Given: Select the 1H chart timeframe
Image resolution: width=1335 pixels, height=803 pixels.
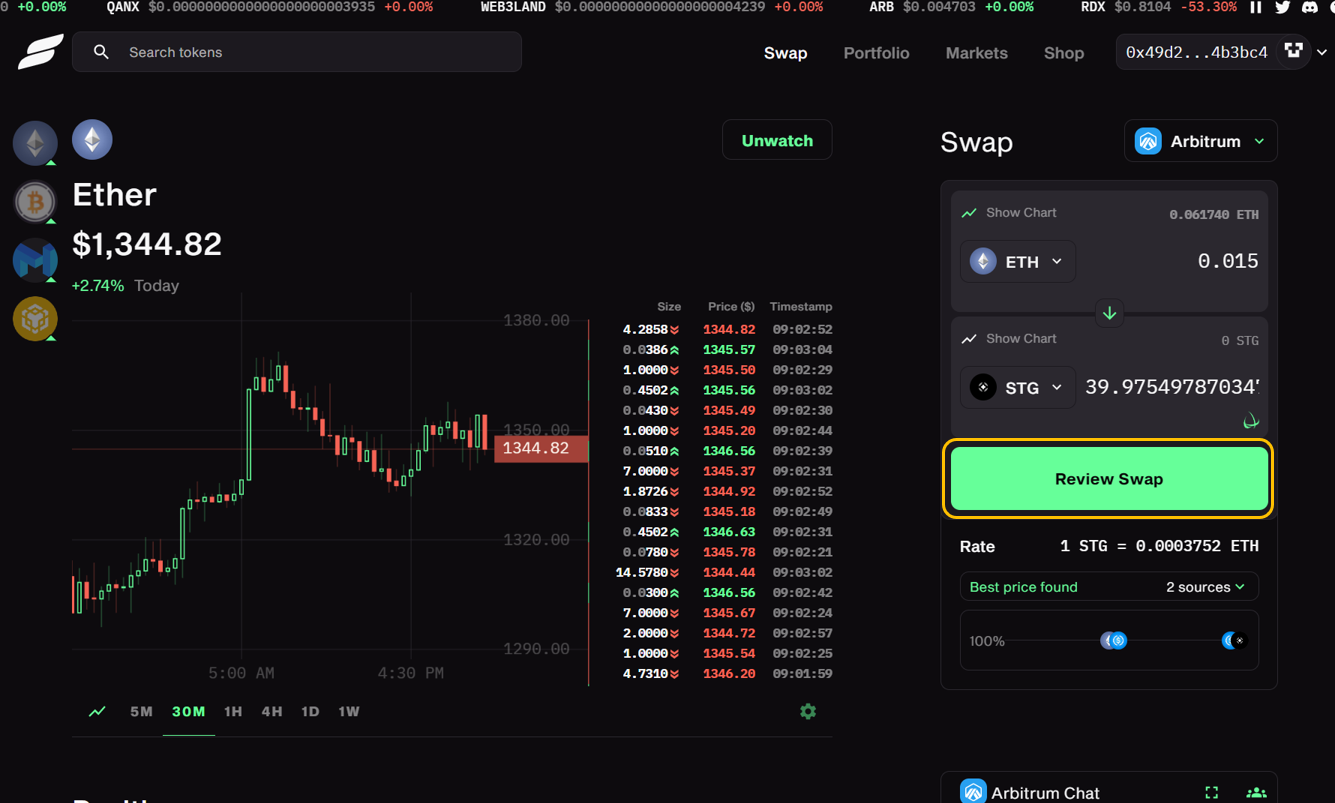Looking at the screenshot, I should tap(233, 712).
